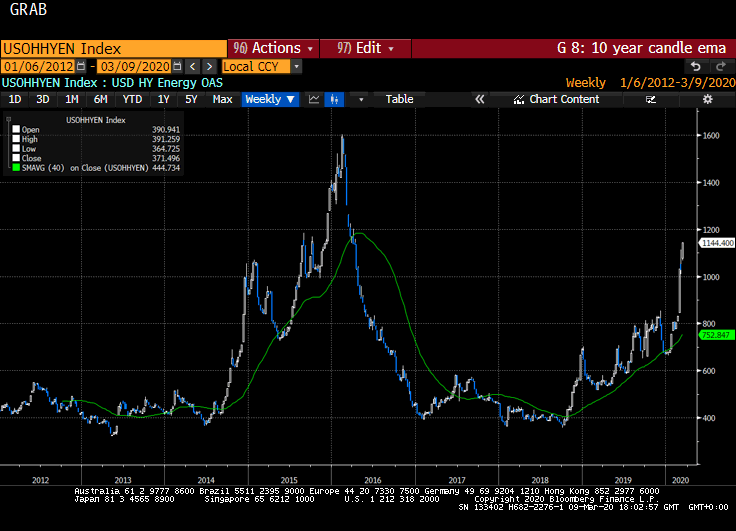This screenshot has width=736, height=531.
Task: Open chart type dropdown arrow
Action: point(360,100)
